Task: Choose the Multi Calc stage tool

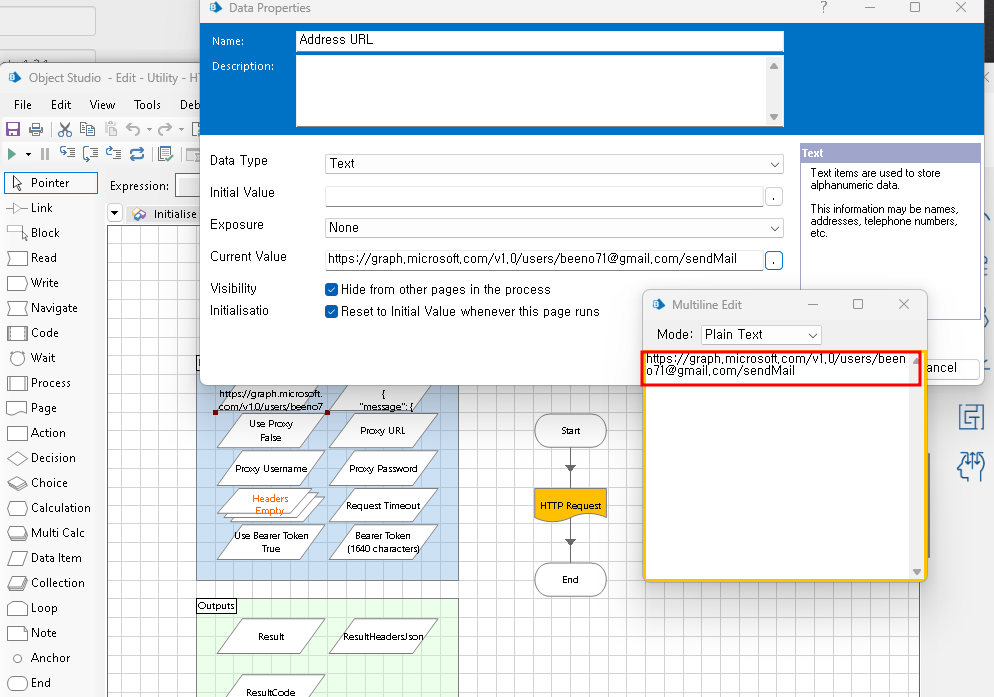Action: 57,533
